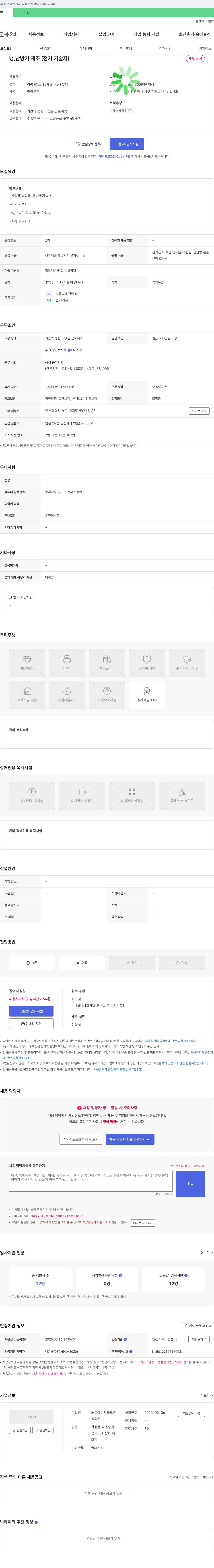Click the 이메일 지원 button
This screenshot has height=1568, width=214.
(31, 1024)
